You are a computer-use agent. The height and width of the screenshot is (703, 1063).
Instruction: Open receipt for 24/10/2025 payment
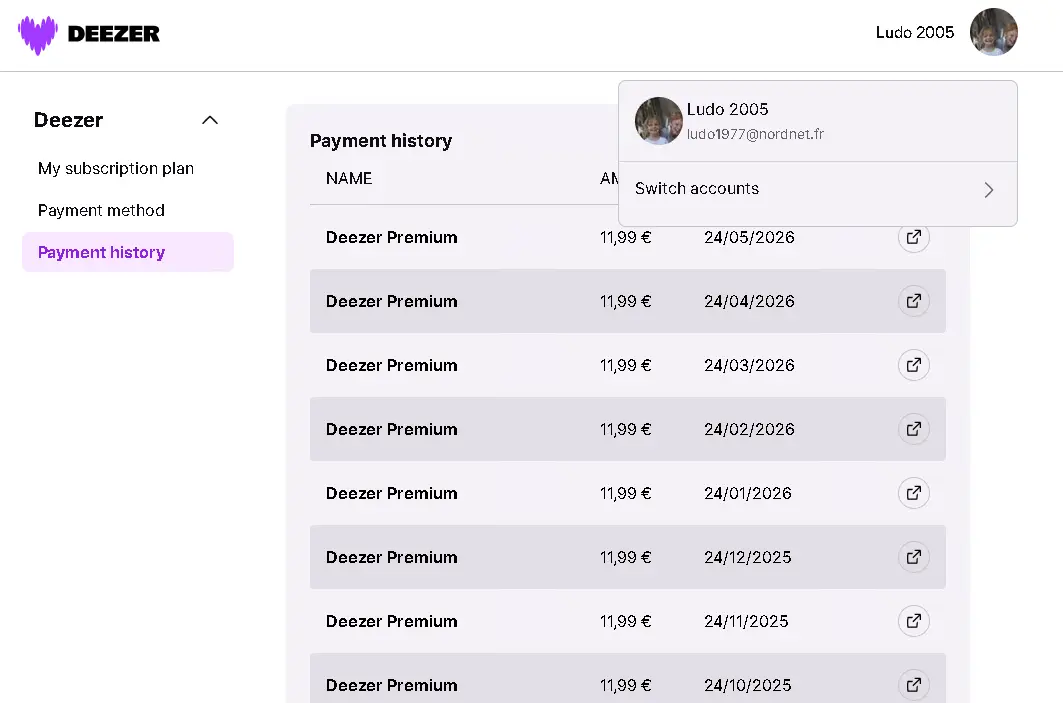(x=913, y=685)
